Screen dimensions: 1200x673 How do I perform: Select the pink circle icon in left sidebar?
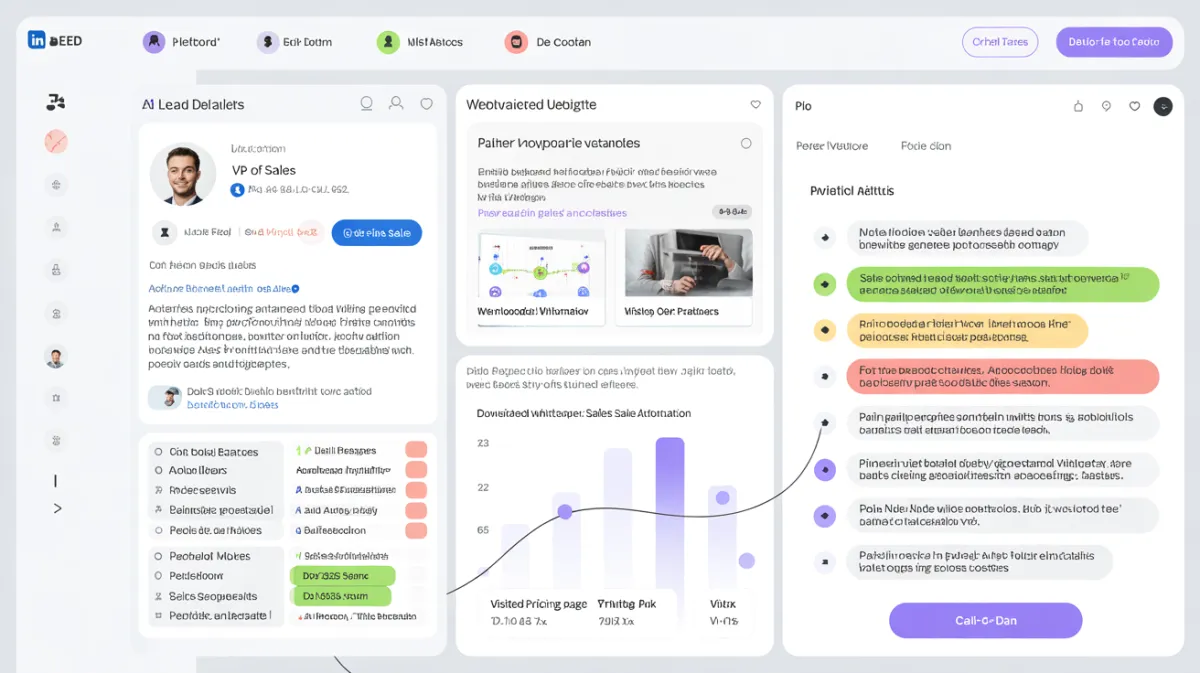[56, 142]
